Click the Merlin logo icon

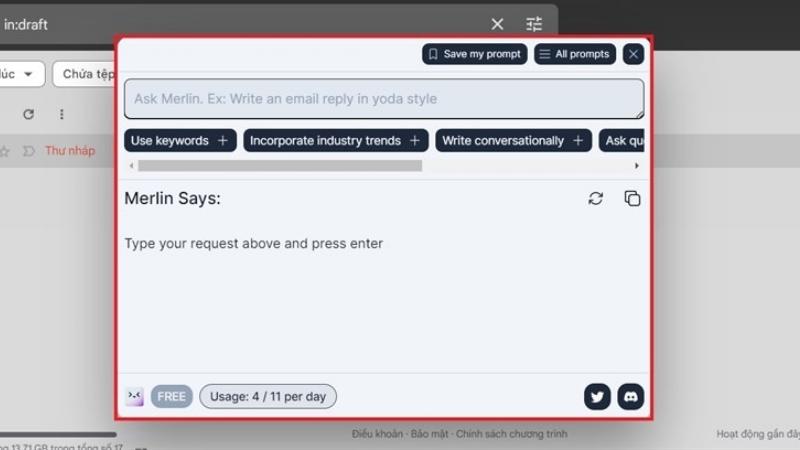135,396
